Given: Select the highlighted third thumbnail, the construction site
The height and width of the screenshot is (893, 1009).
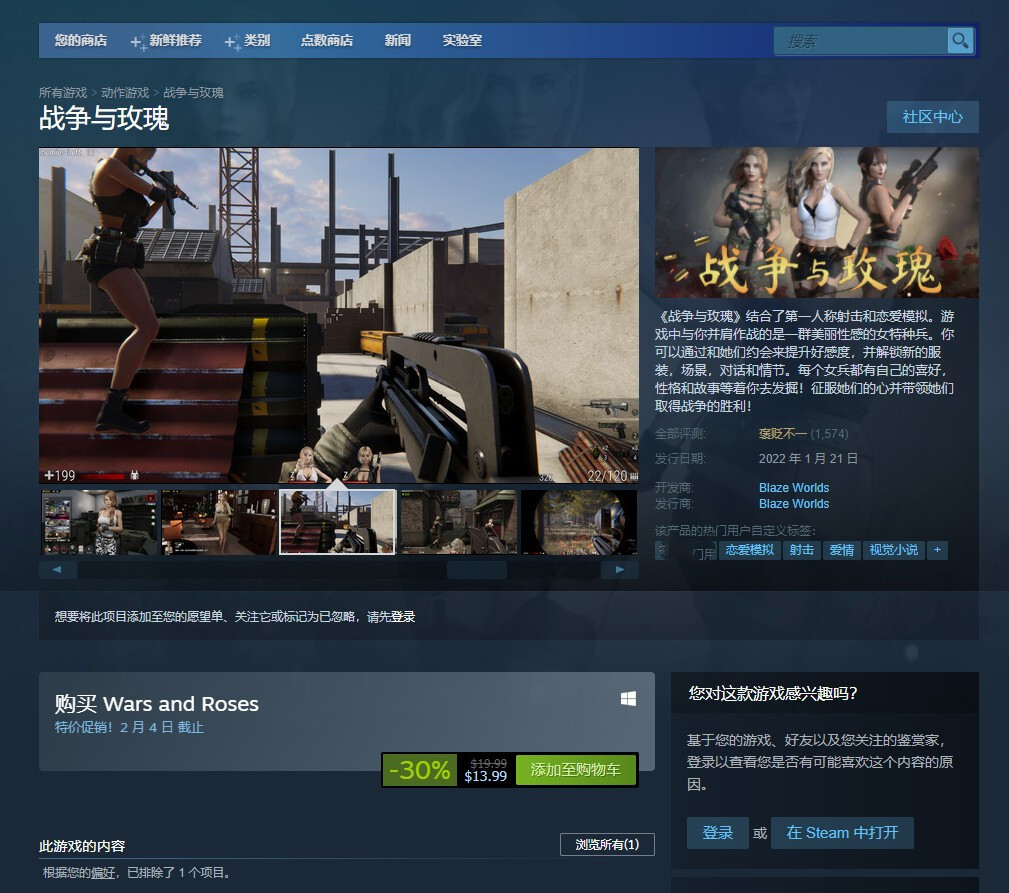Looking at the screenshot, I should (x=338, y=522).
